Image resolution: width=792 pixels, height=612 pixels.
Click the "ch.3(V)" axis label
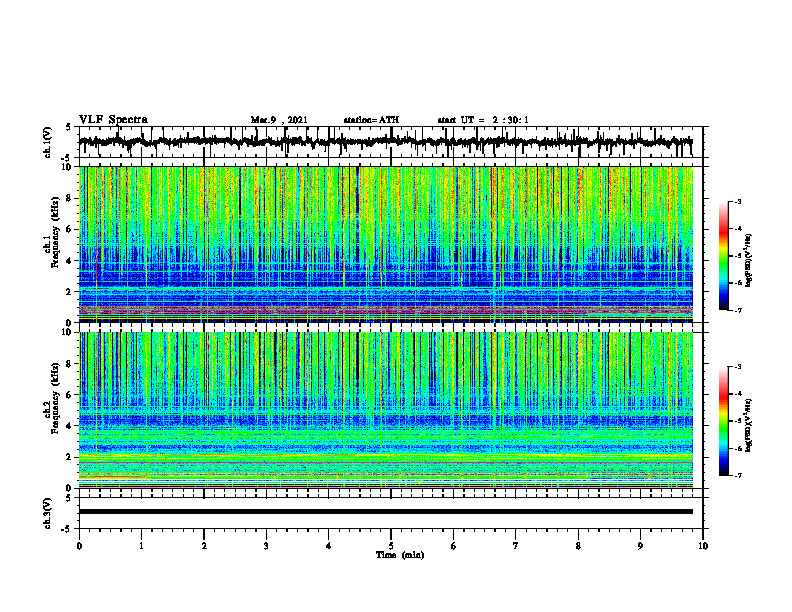click(48, 513)
